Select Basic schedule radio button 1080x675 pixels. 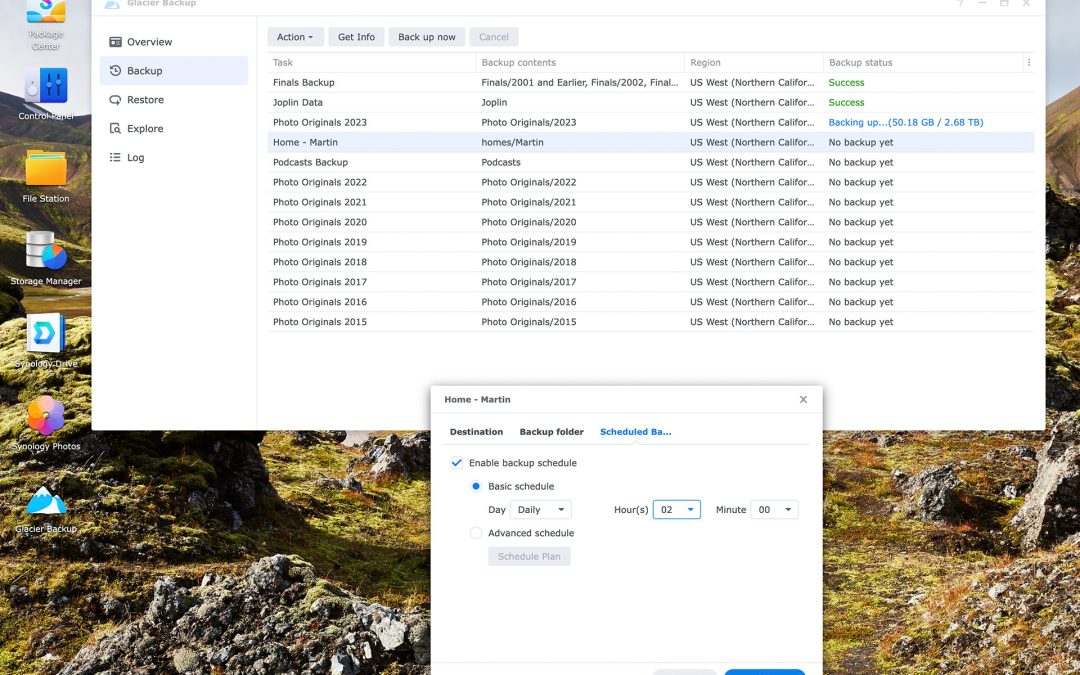(x=476, y=486)
